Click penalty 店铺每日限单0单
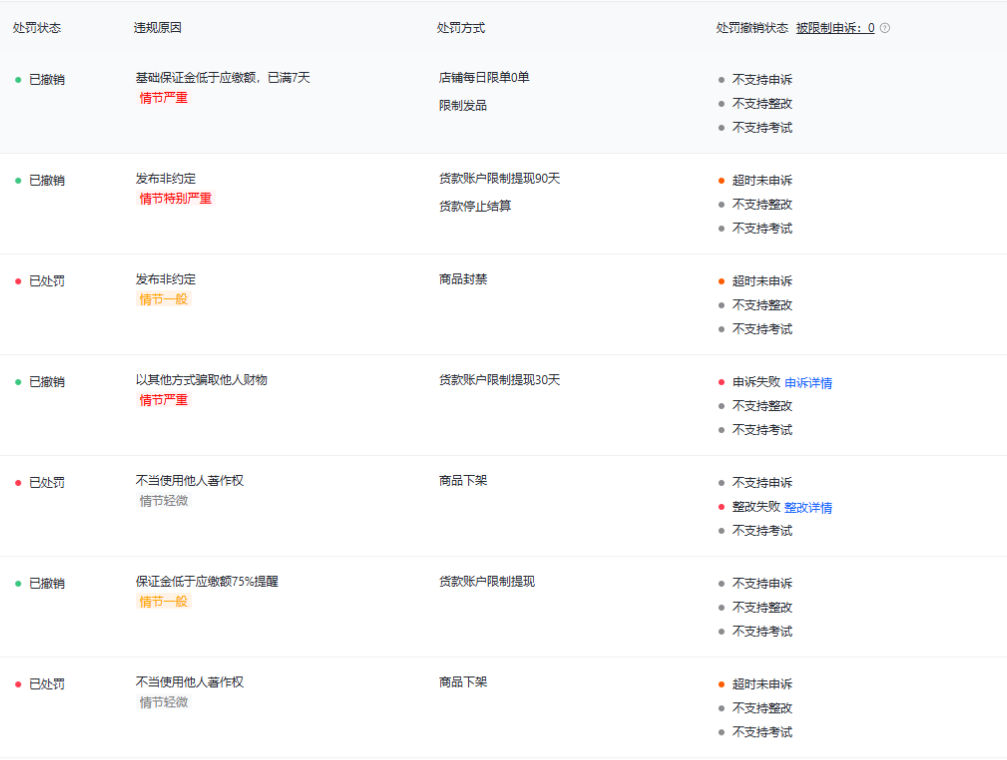This screenshot has width=1007, height=760. click(x=484, y=78)
